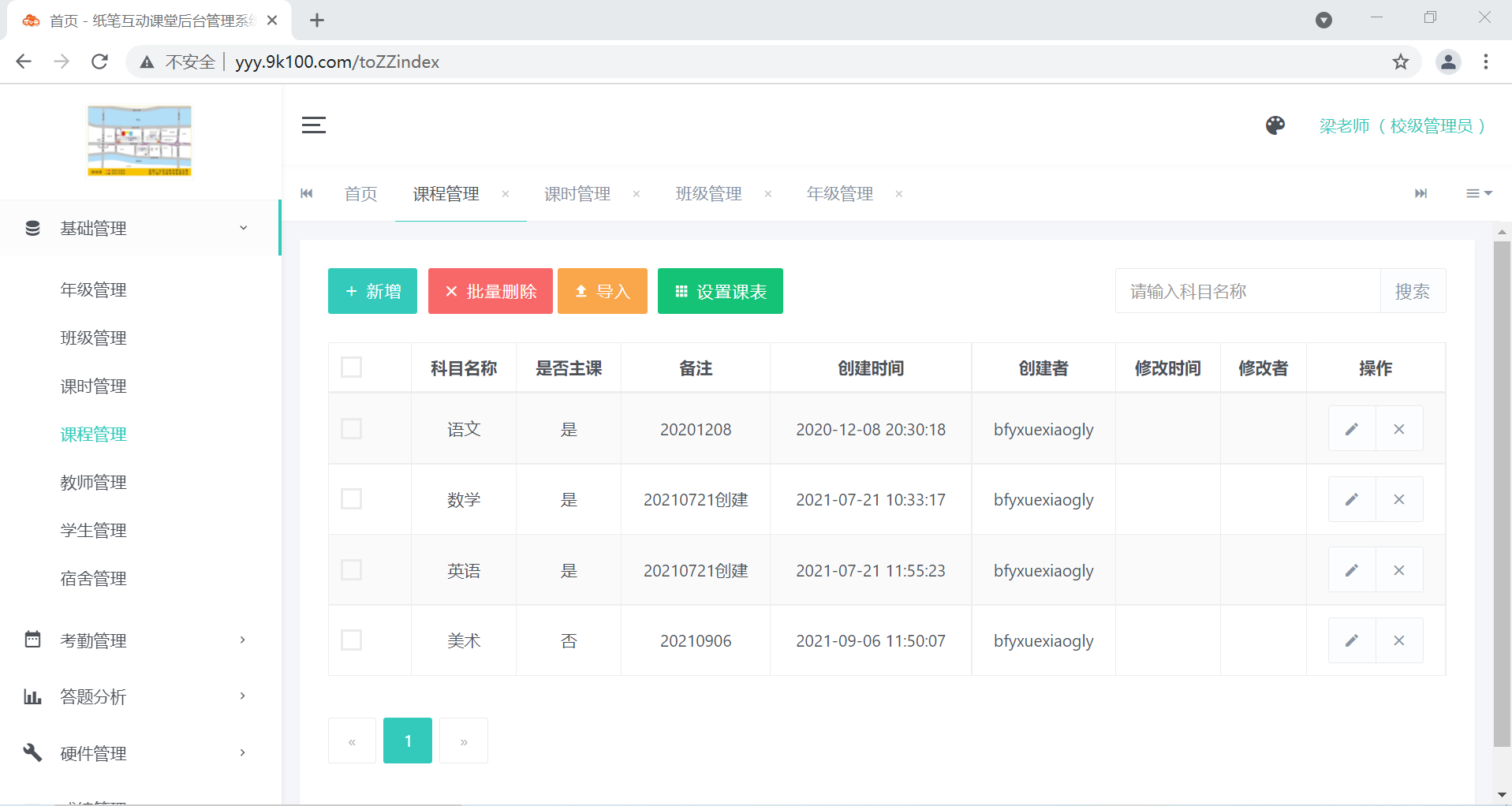The width and height of the screenshot is (1512, 806).
Task: Click the 导入 import button
Action: pyautogui.click(x=602, y=291)
